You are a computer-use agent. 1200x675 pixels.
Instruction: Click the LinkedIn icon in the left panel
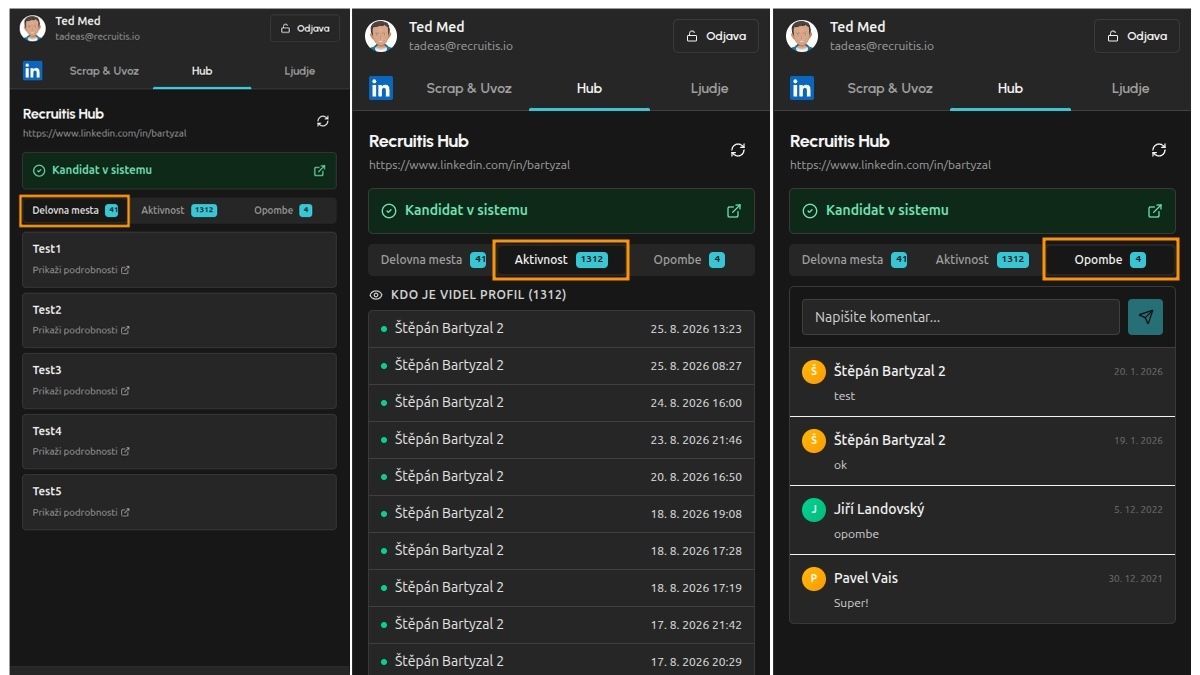pos(33,71)
